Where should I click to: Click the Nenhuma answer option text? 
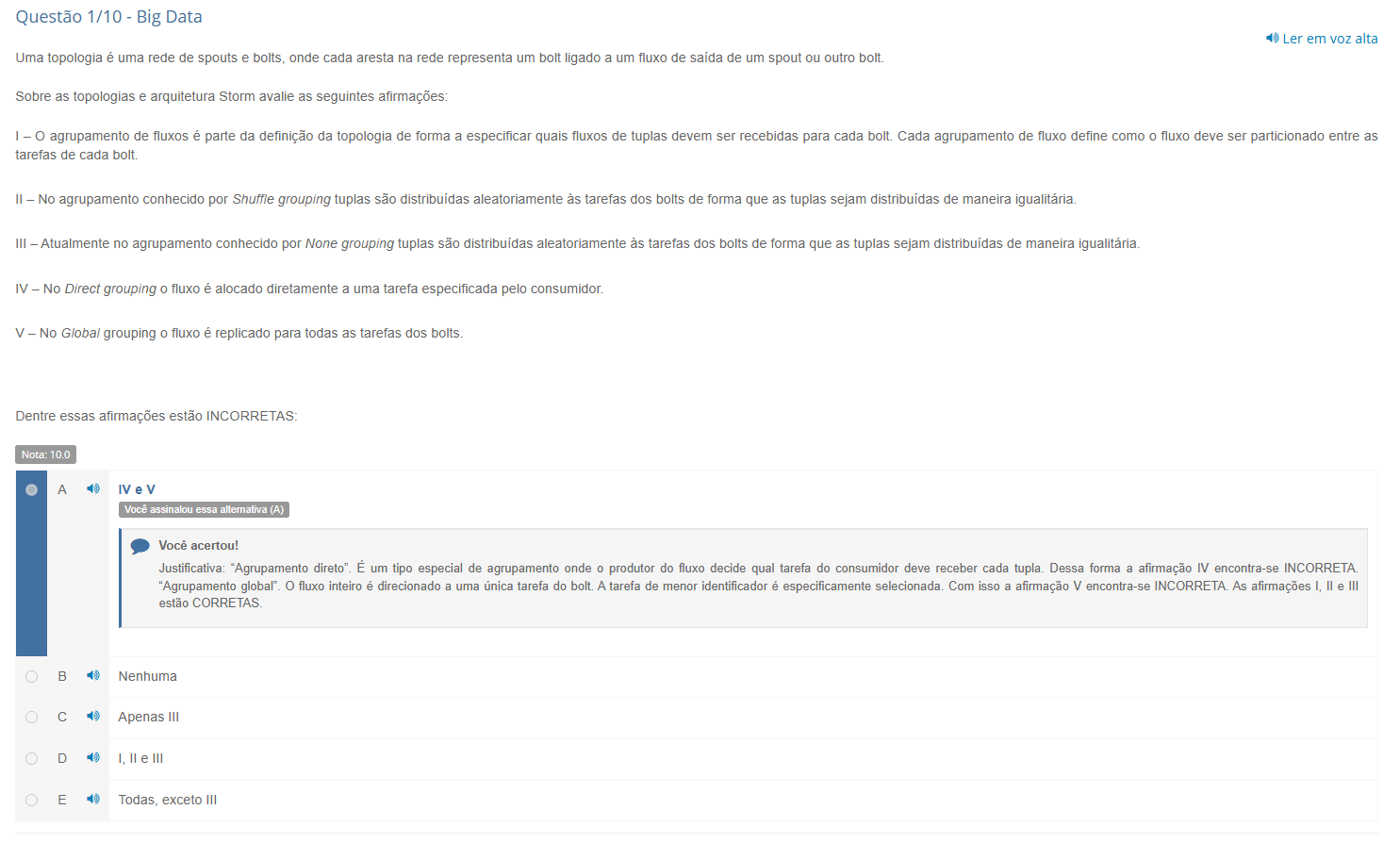point(147,676)
